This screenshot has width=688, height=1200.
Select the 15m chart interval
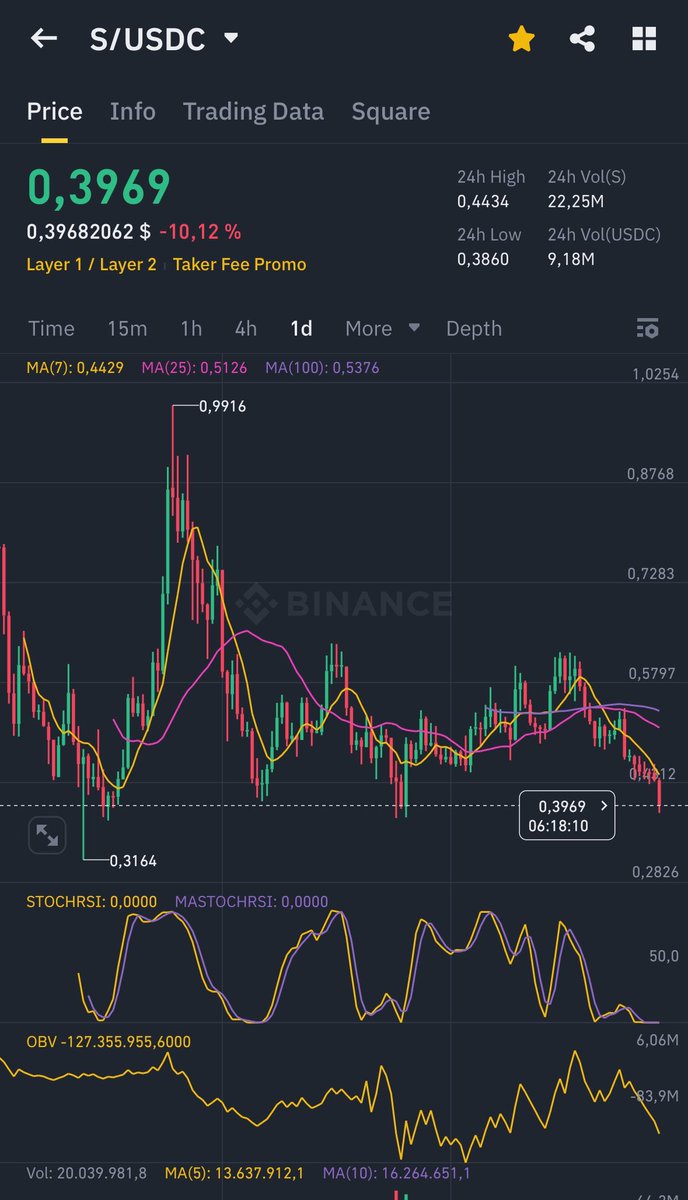[x=127, y=328]
